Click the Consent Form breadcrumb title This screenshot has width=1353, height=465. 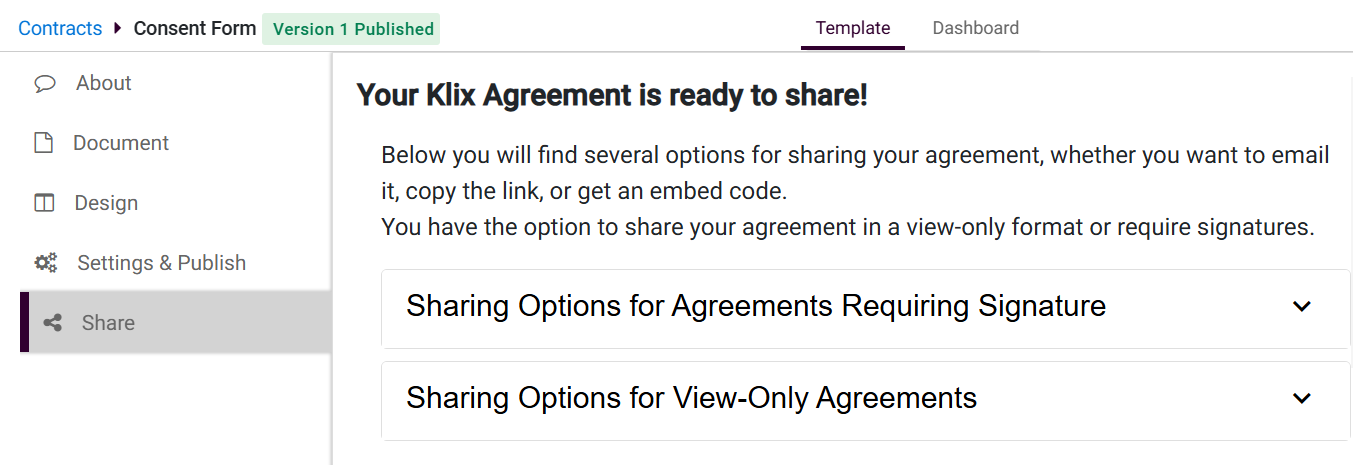[x=195, y=28]
